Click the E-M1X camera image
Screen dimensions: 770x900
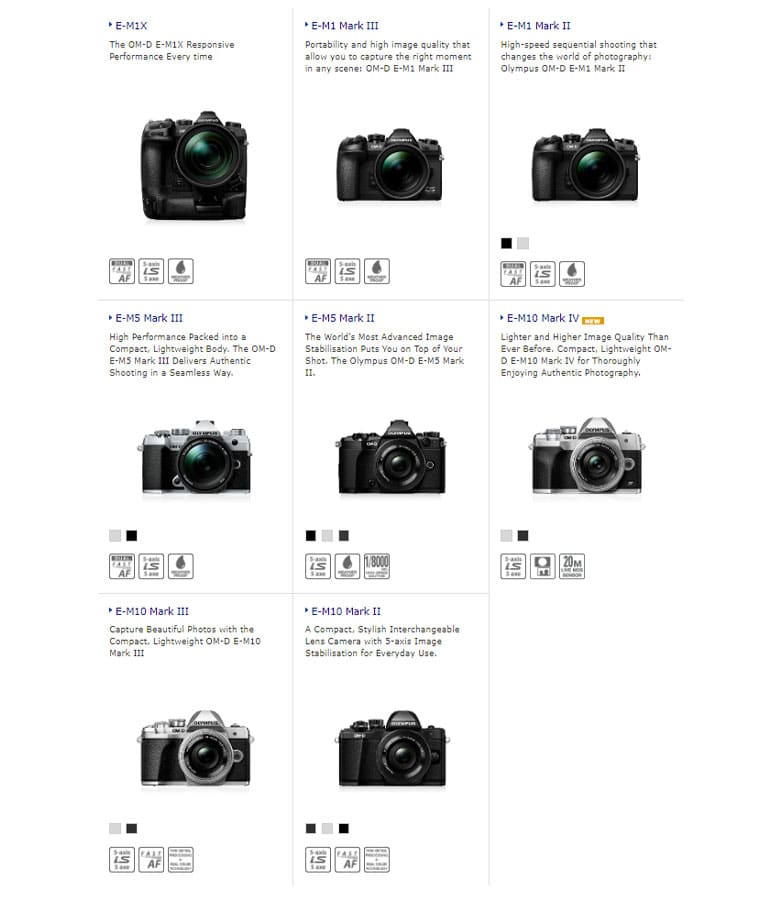tap(195, 165)
